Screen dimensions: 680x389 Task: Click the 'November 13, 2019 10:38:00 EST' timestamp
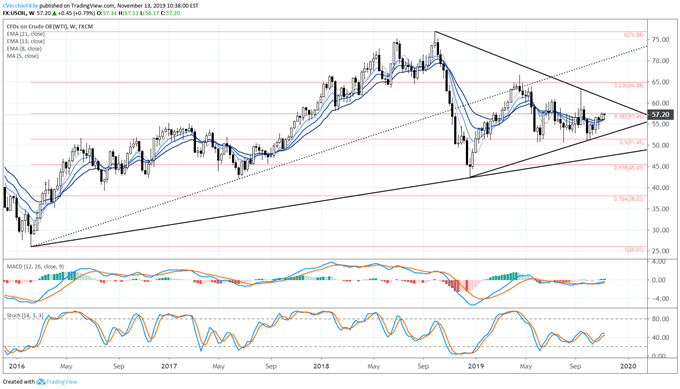[158, 6]
